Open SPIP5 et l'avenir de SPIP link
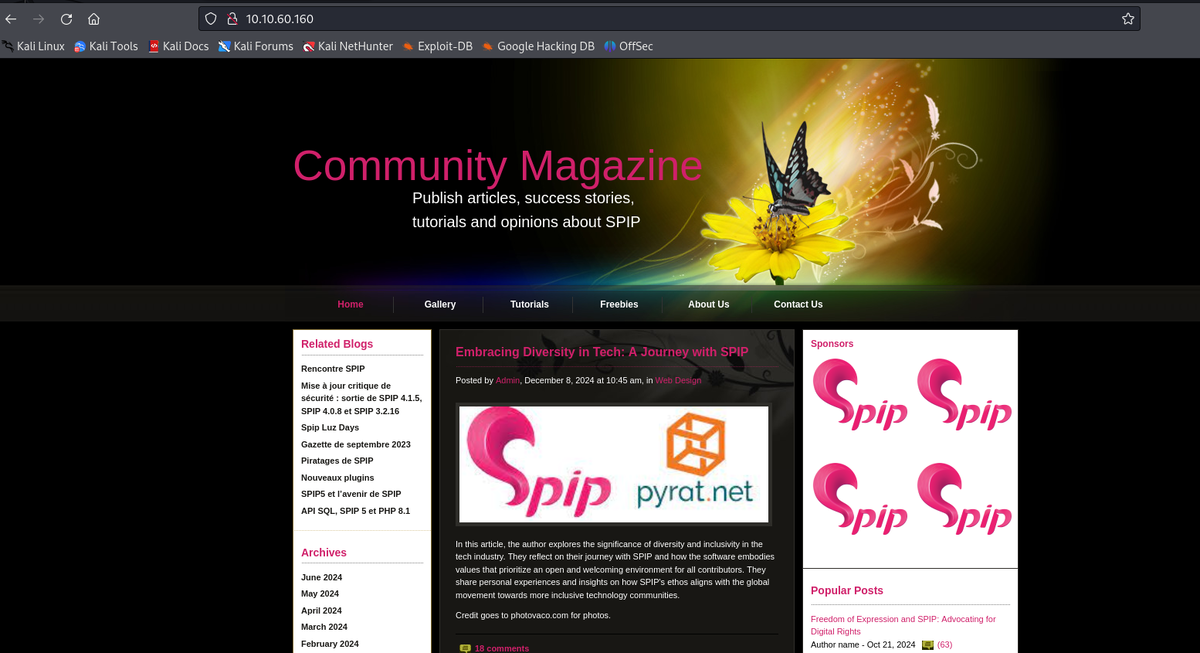The height and width of the screenshot is (653, 1200). coord(351,494)
